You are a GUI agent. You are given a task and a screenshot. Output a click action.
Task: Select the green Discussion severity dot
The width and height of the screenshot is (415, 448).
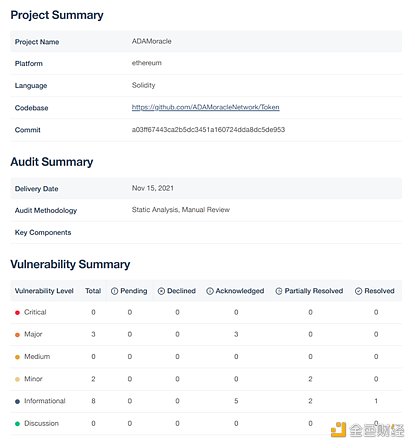click(x=17, y=424)
